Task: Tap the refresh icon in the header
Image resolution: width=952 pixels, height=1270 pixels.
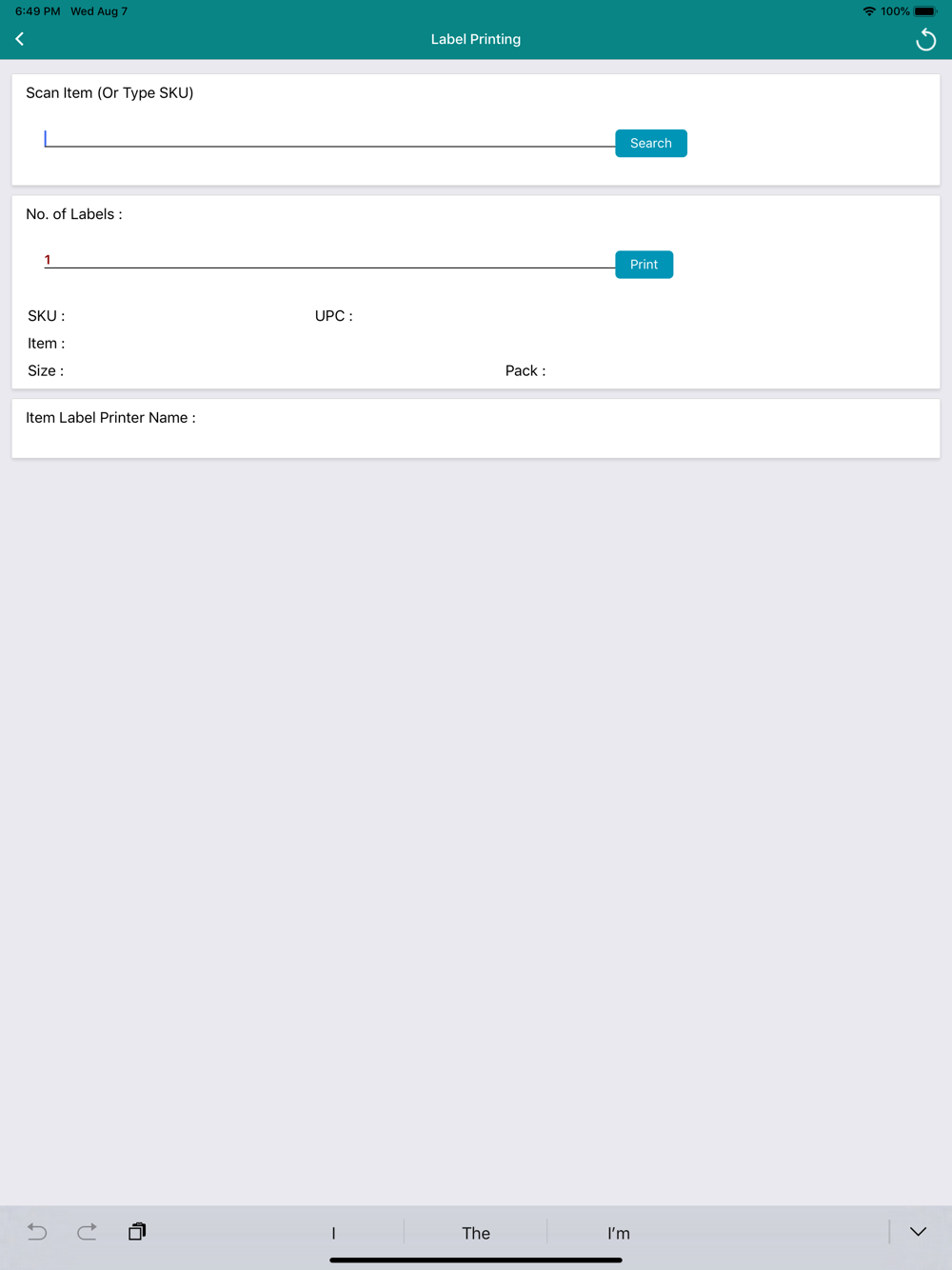Action: (925, 39)
